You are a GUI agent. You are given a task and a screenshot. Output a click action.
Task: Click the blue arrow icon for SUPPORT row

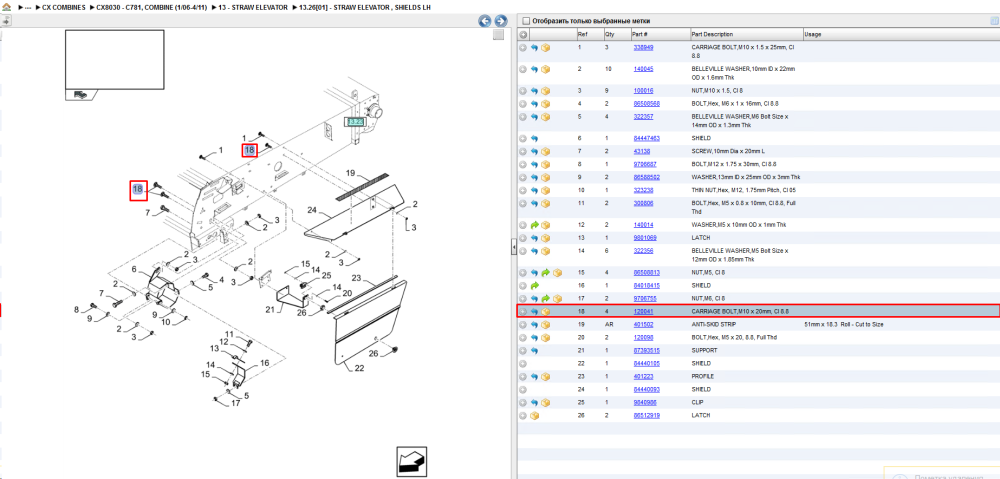pyautogui.click(x=534, y=351)
